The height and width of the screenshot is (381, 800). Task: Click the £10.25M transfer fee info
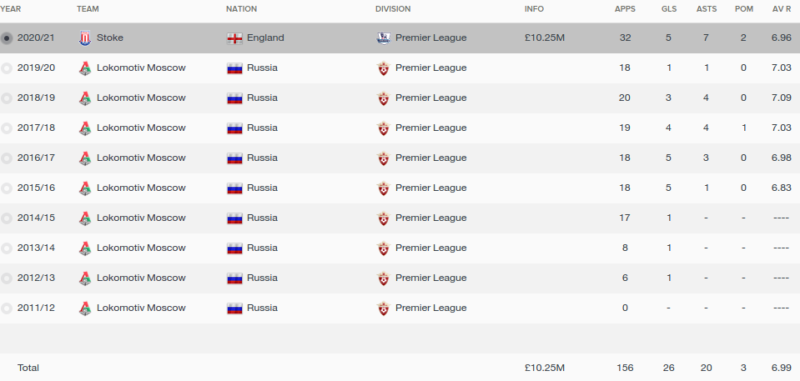point(544,38)
